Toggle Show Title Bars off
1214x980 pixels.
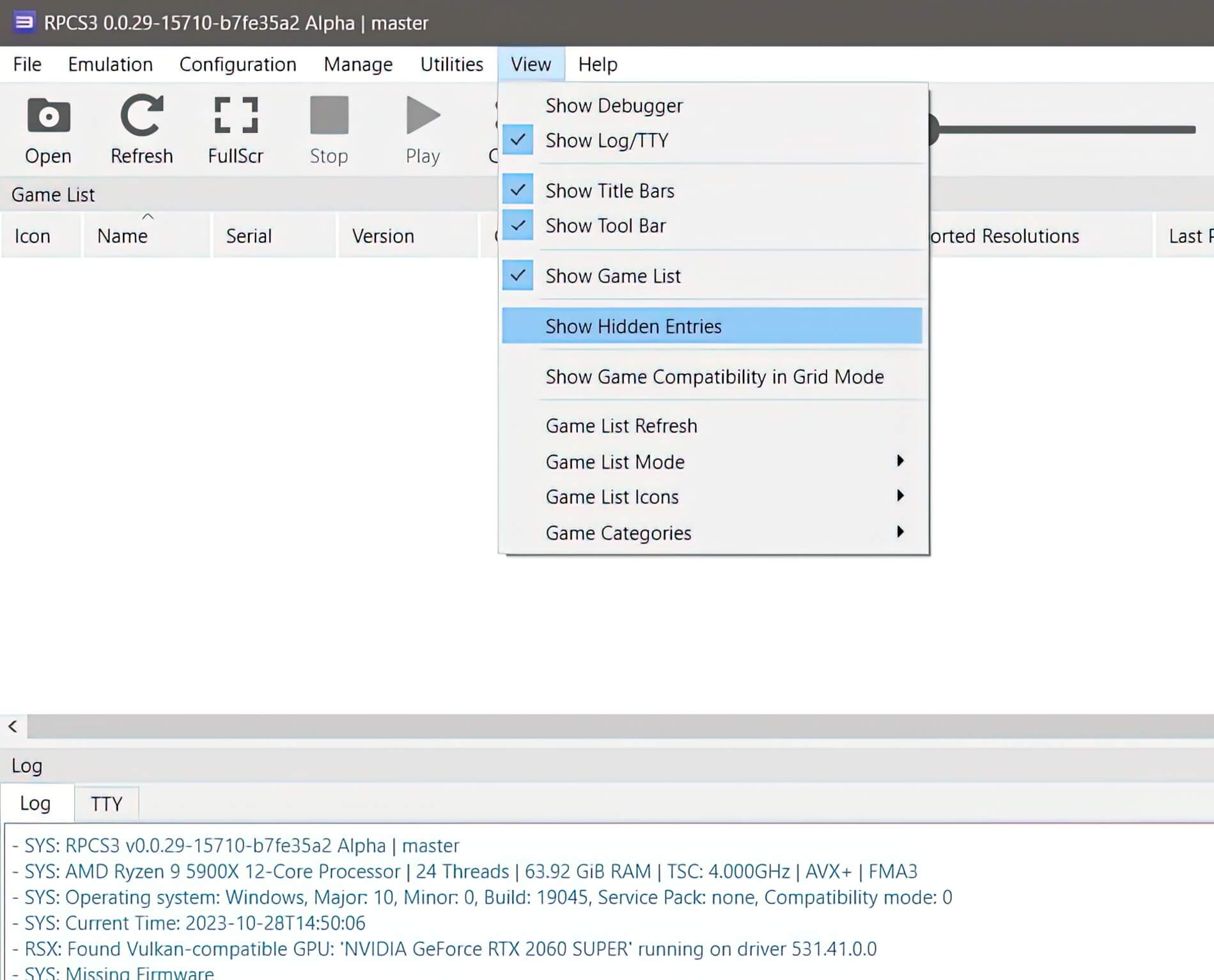609,191
